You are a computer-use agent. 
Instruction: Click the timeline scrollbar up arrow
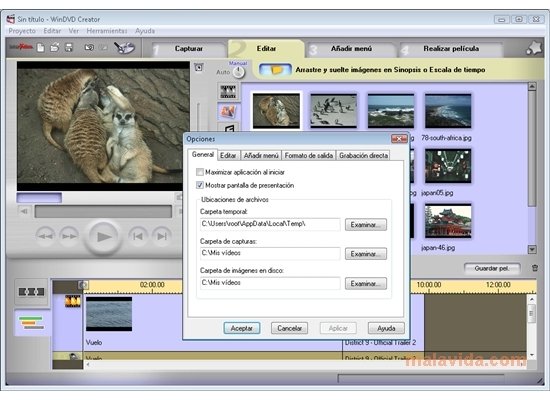(531, 299)
